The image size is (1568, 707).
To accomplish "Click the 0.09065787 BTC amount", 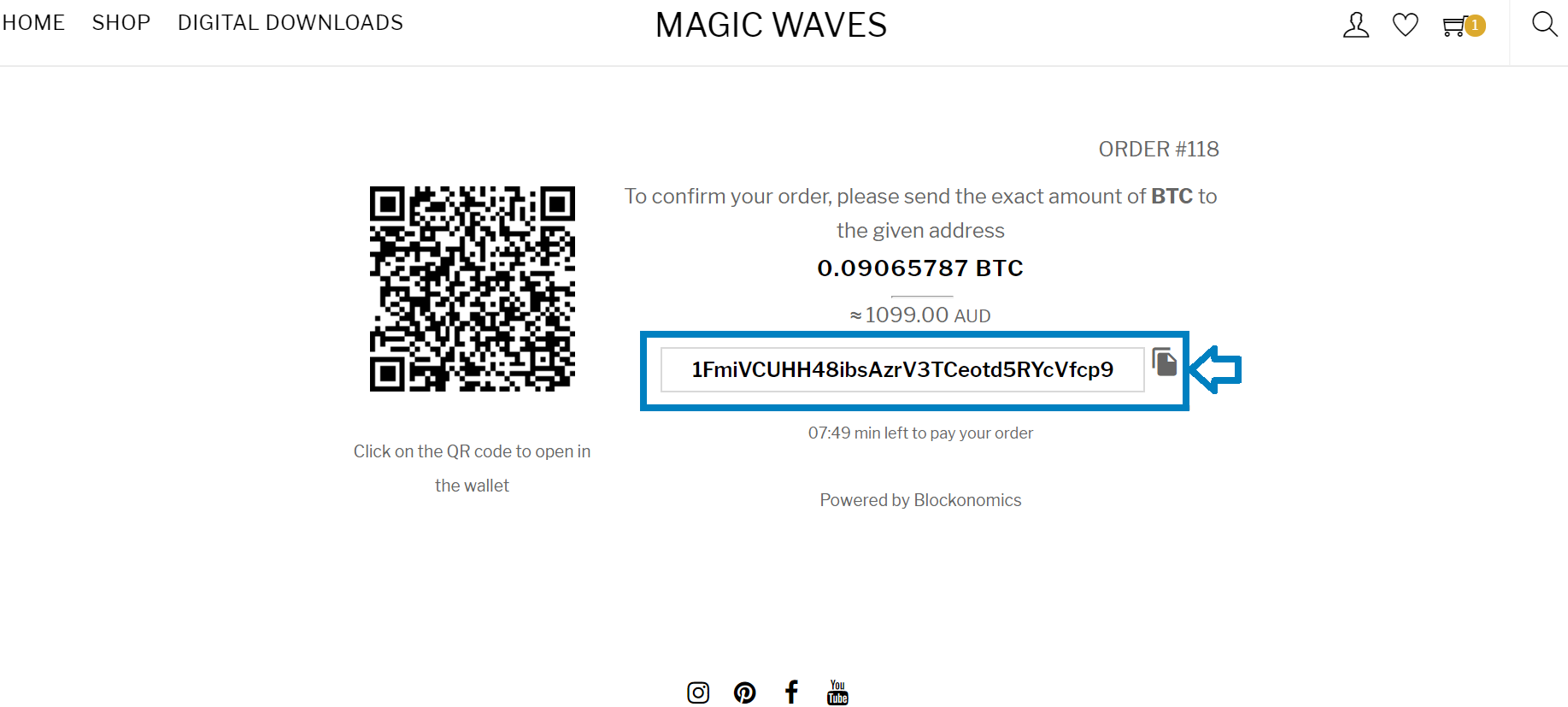I will click(920, 268).
